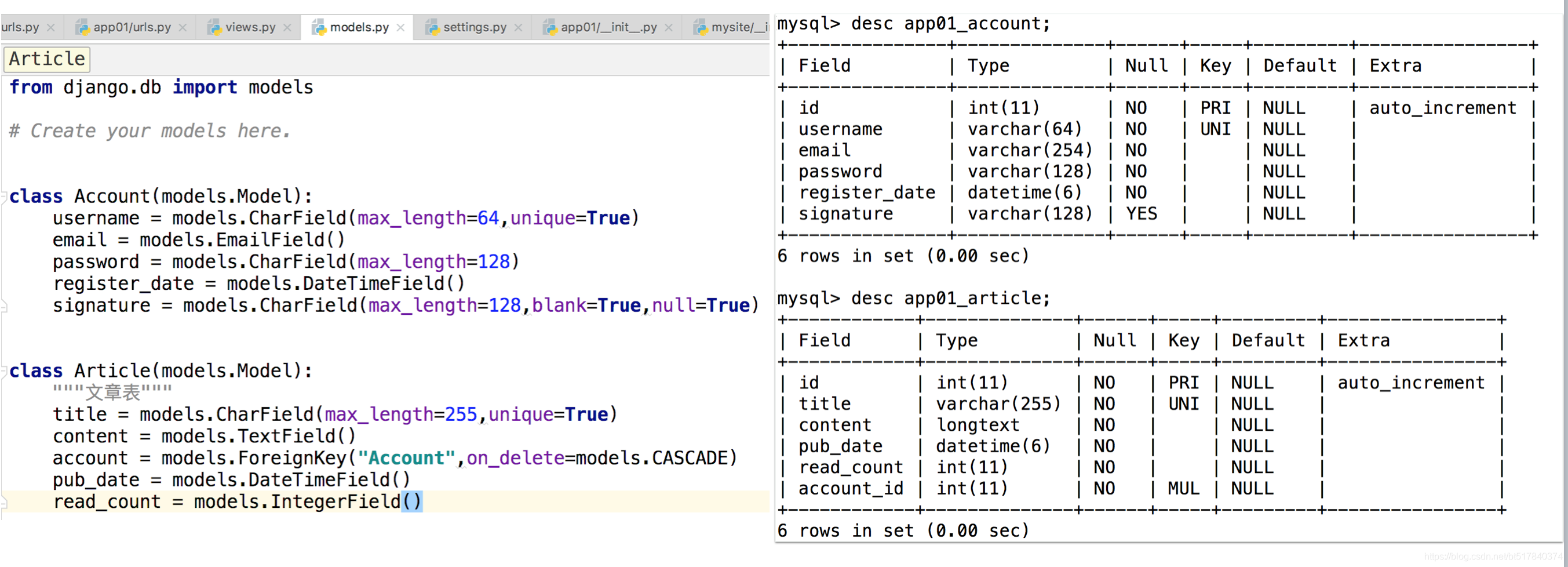The image size is (1568, 567).
Task: Click 'register_date = models.DateTimeField()' line
Action: (x=258, y=285)
